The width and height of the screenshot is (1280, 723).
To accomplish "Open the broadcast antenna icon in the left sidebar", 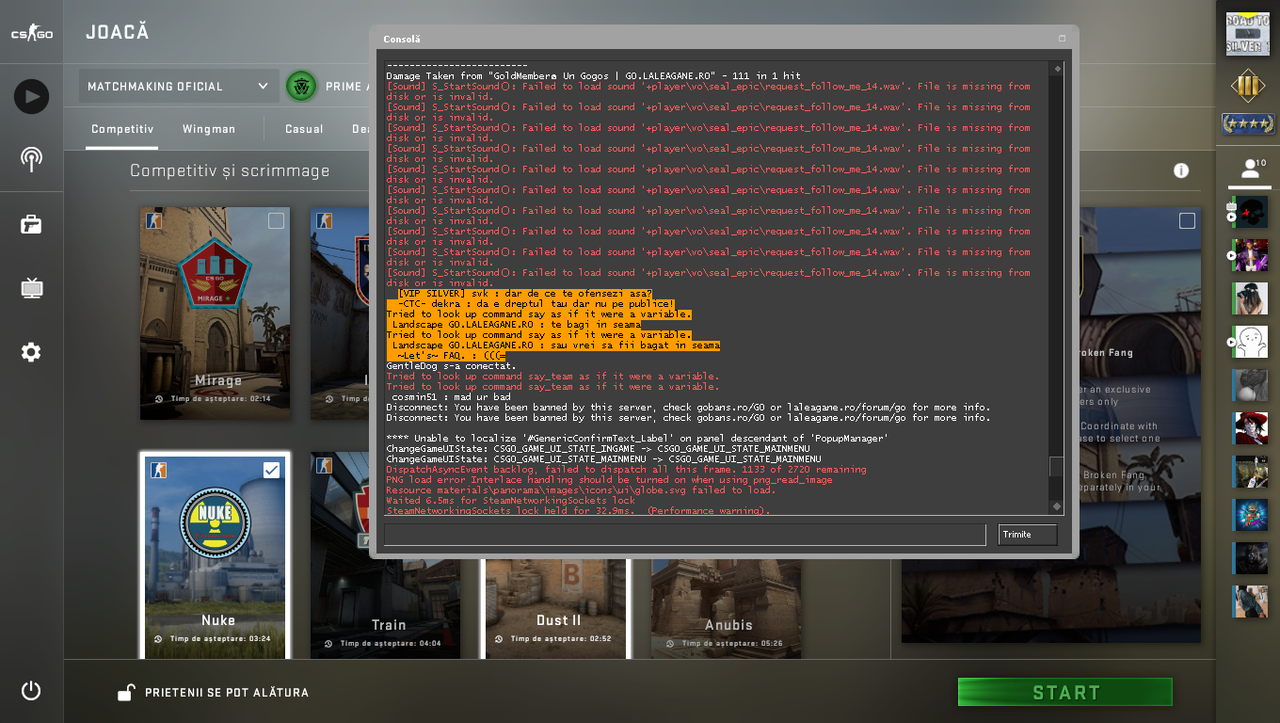I will pos(31,159).
